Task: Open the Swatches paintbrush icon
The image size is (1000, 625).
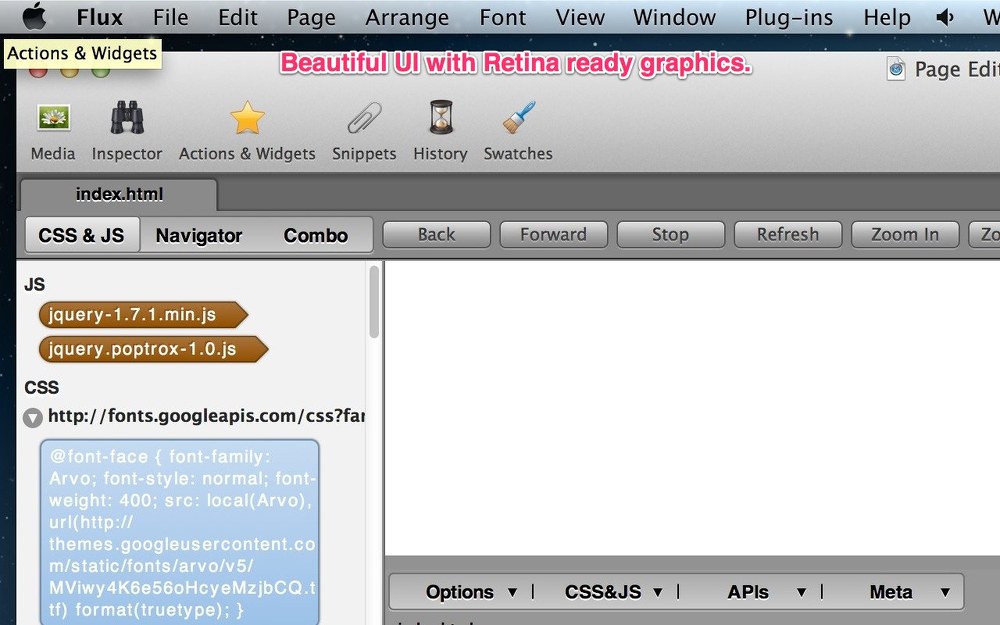Action: tap(518, 117)
